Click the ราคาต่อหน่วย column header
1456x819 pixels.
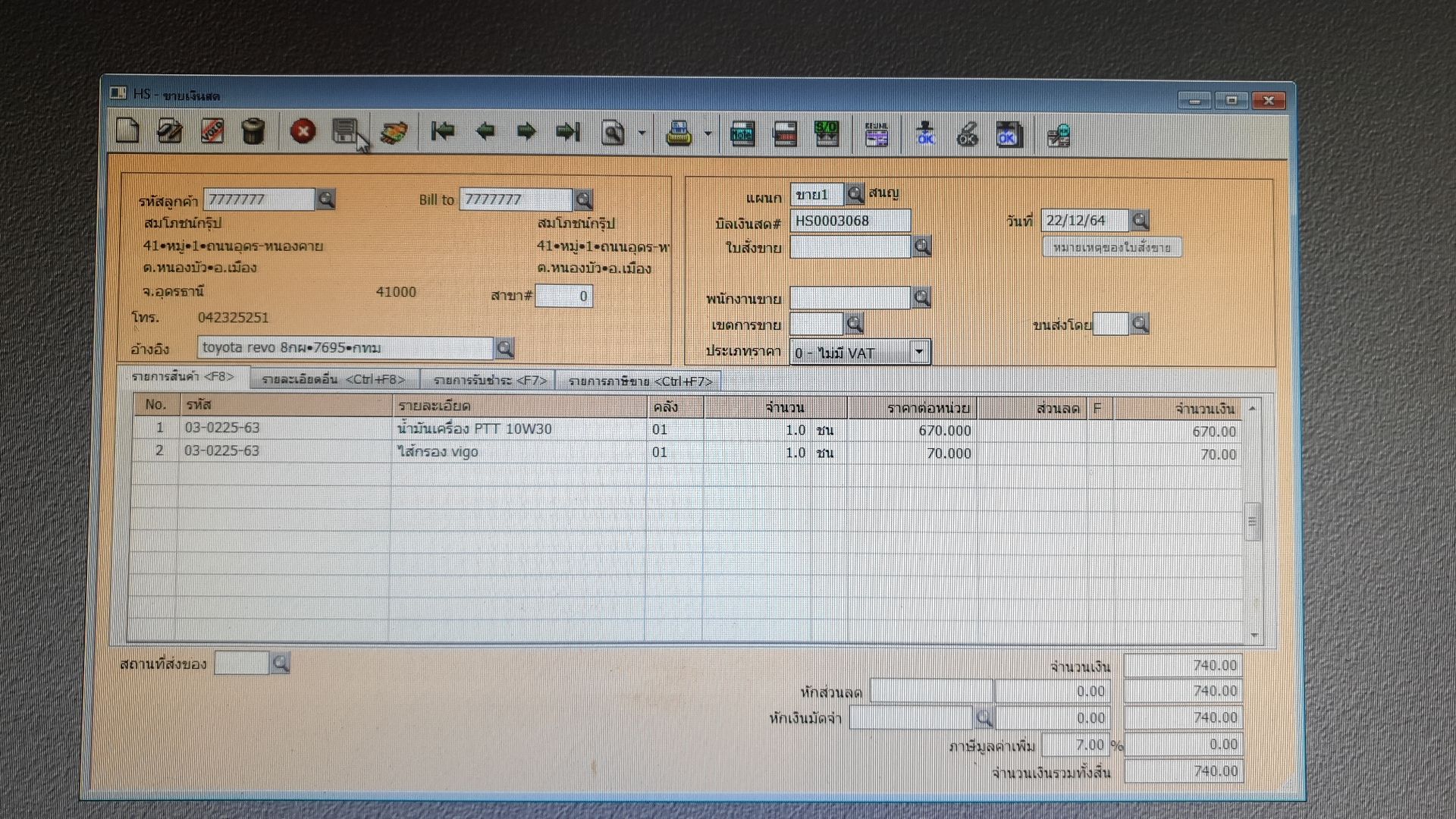point(912,408)
